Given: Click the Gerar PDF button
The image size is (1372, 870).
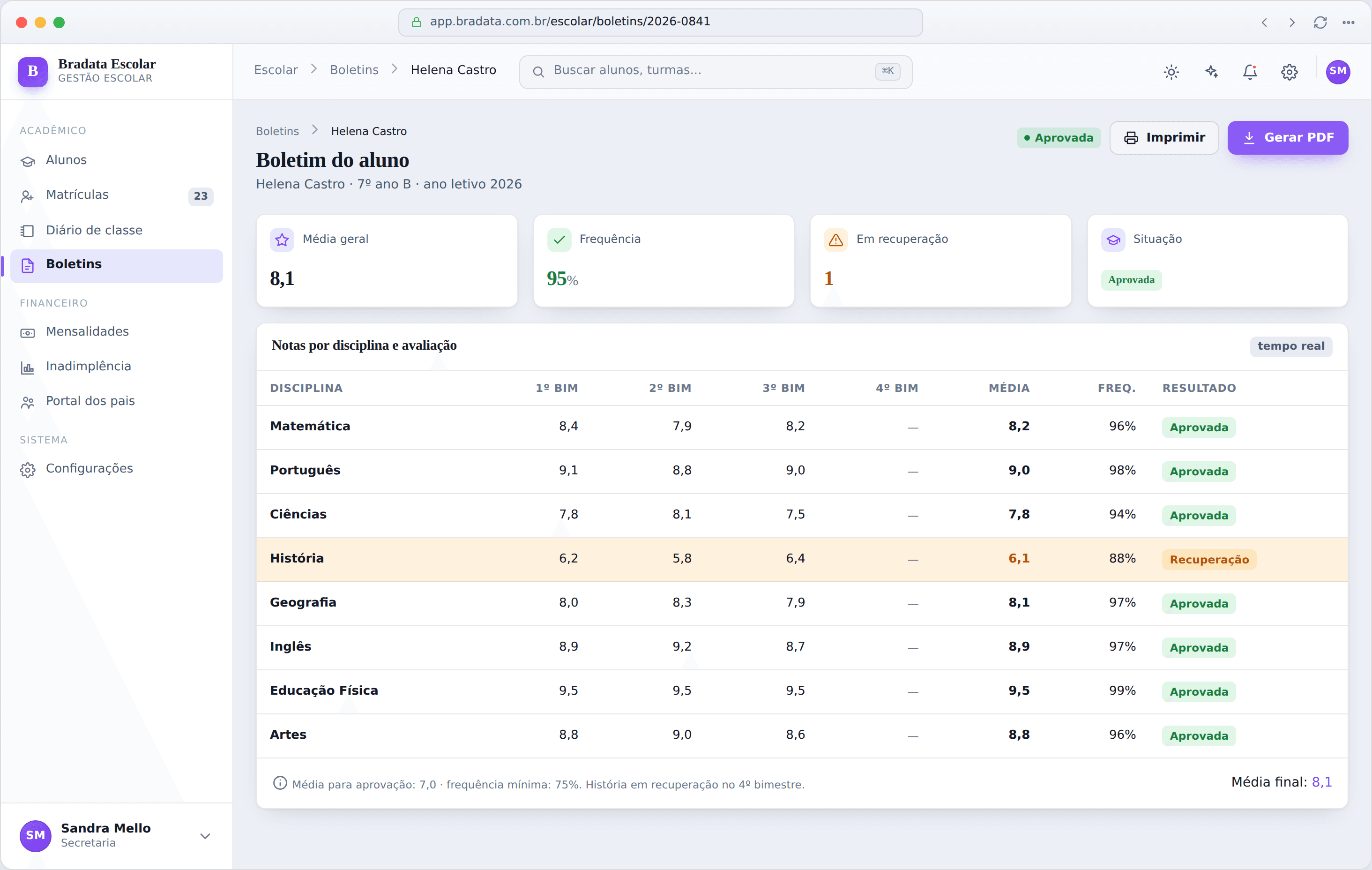Looking at the screenshot, I should [1288, 137].
